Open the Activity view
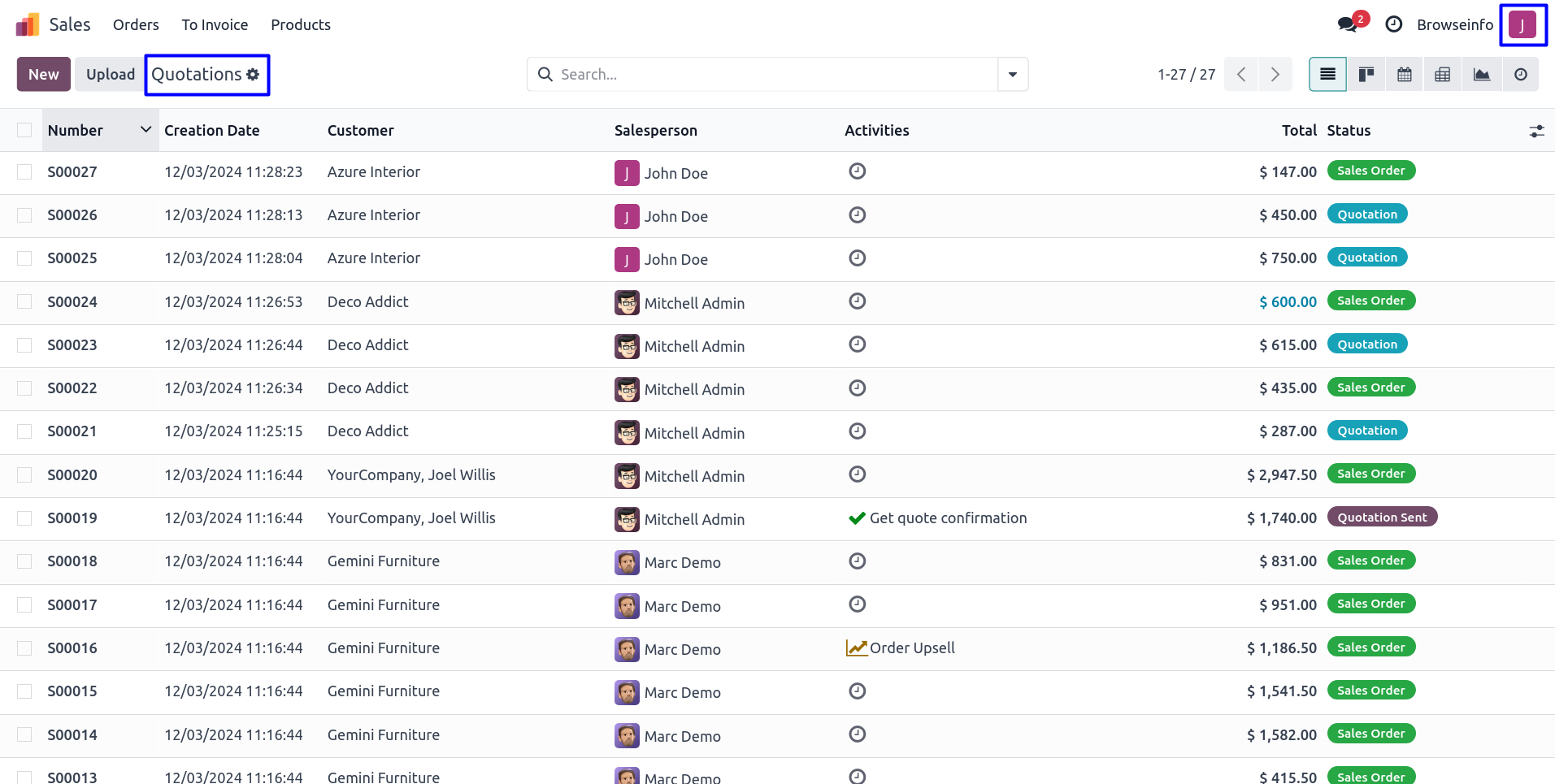1555x784 pixels. 1520,75
